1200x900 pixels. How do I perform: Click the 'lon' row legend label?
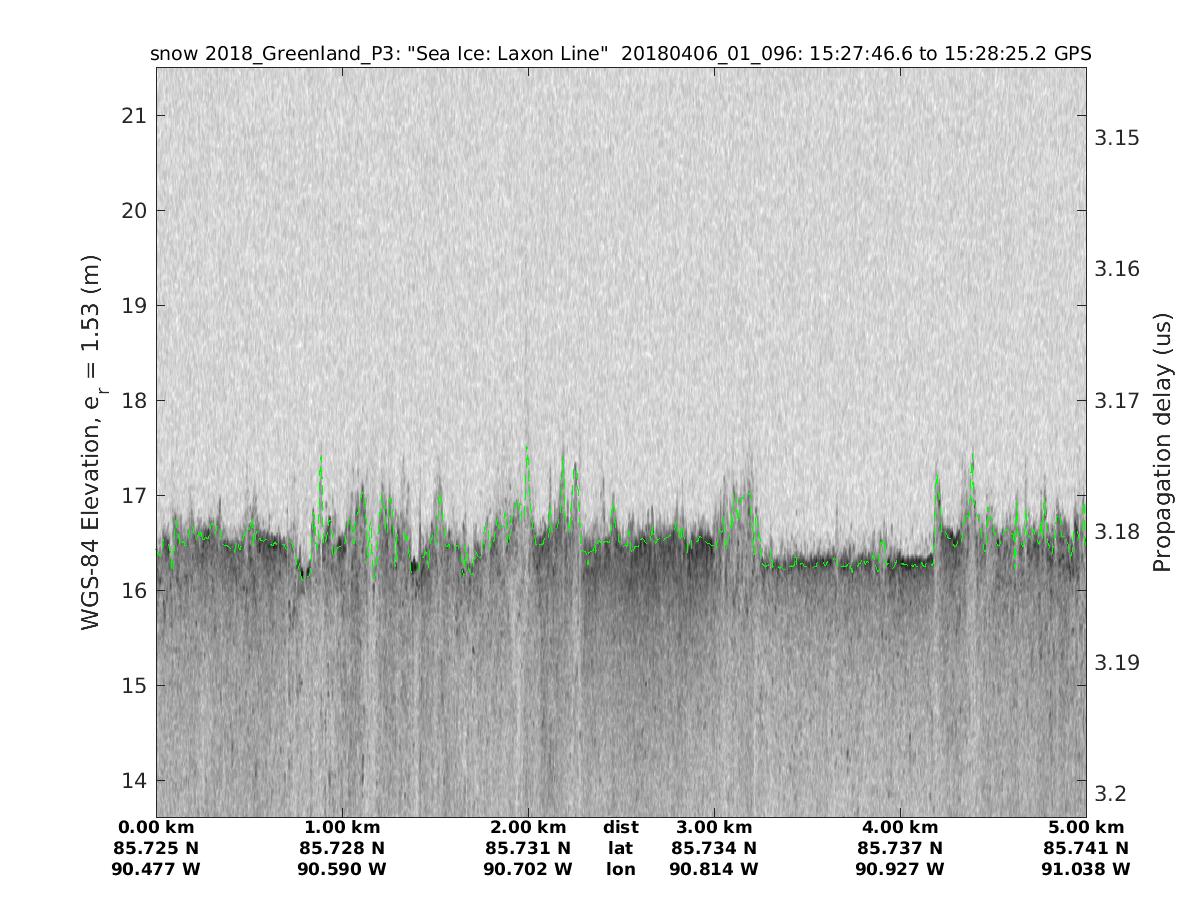point(620,870)
